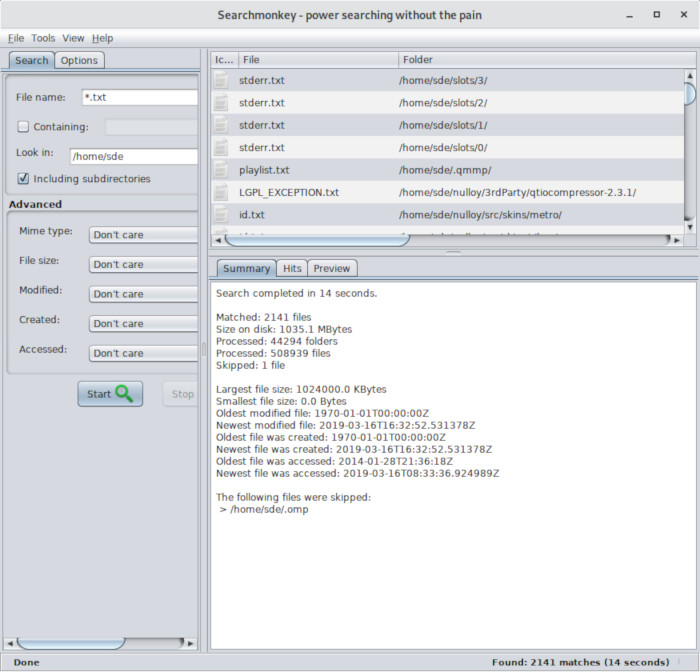Uncheck Including subdirectories
The image size is (700, 672).
[23, 179]
